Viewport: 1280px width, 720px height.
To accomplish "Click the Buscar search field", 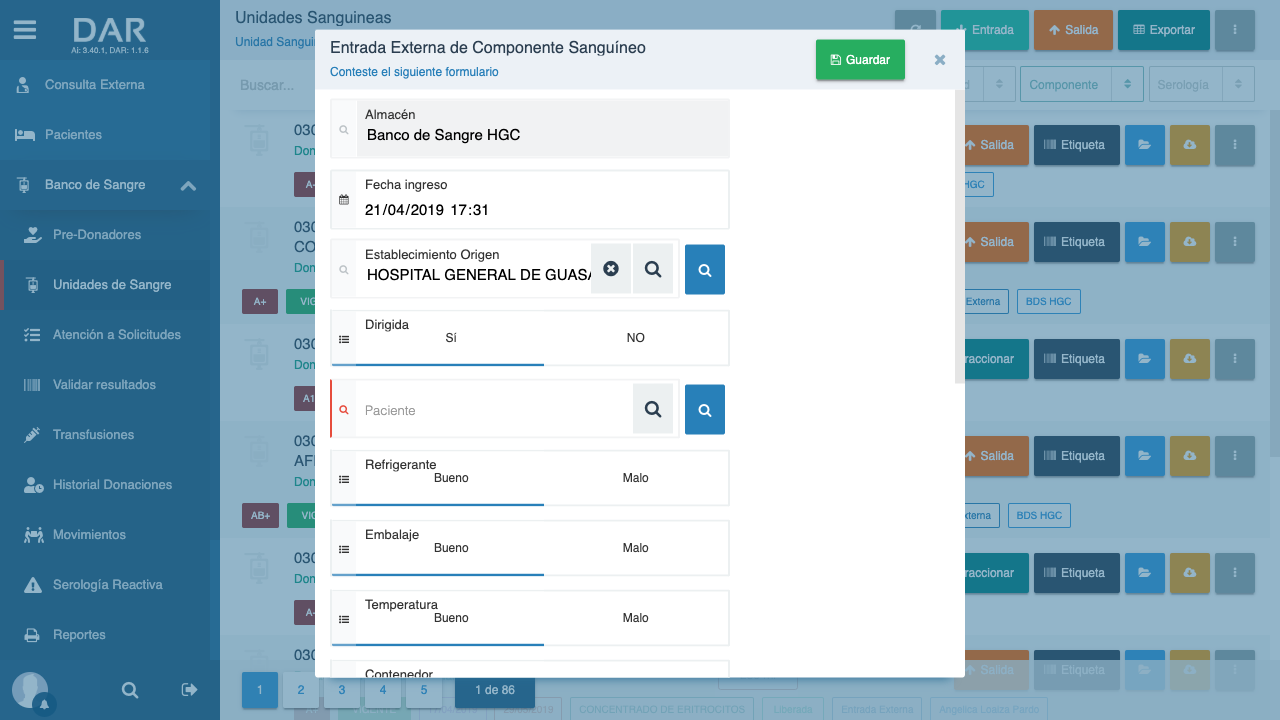I will pos(272,85).
